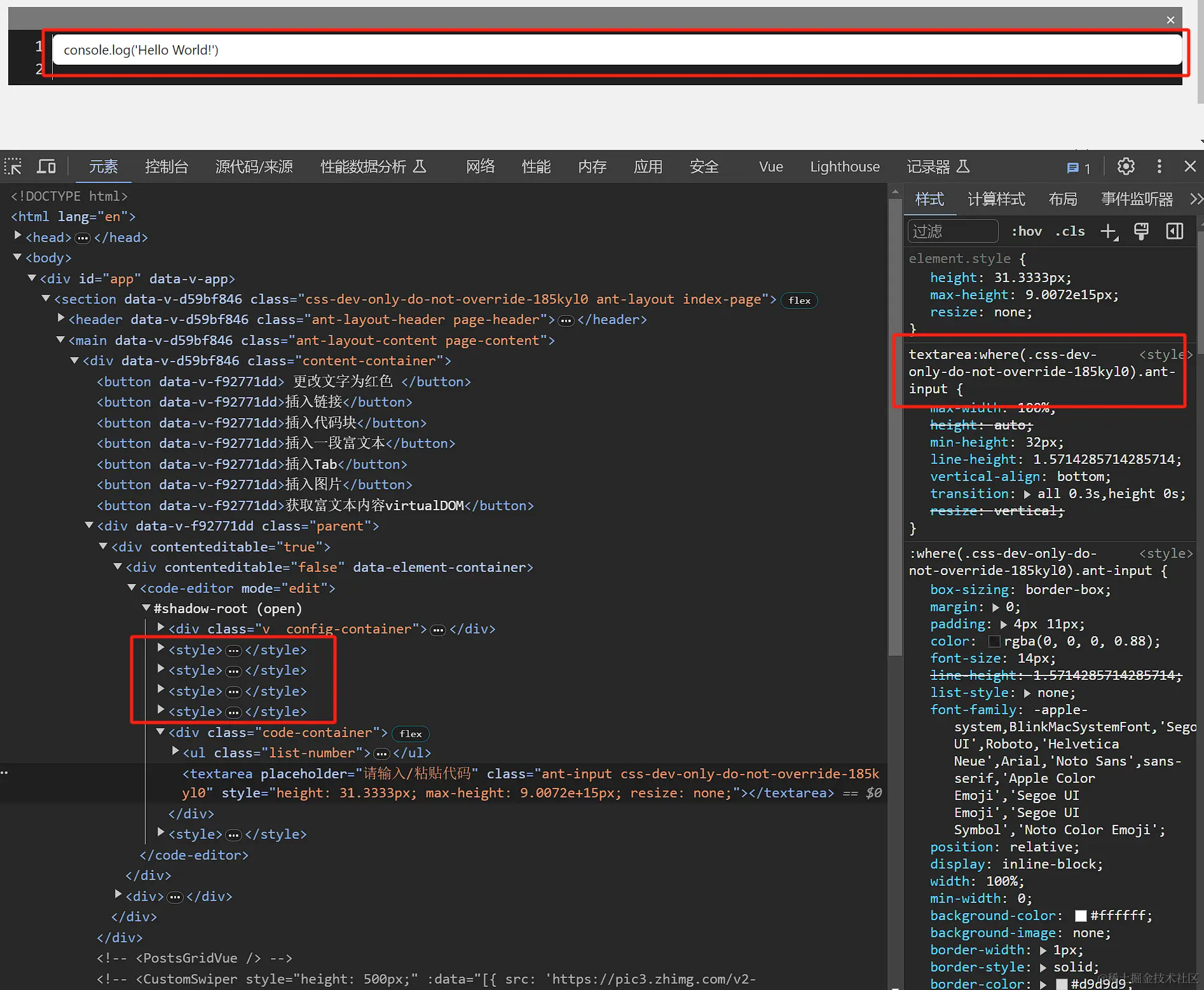Collapse the #shadow-root node
1204x990 pixels.
(146, 607)
